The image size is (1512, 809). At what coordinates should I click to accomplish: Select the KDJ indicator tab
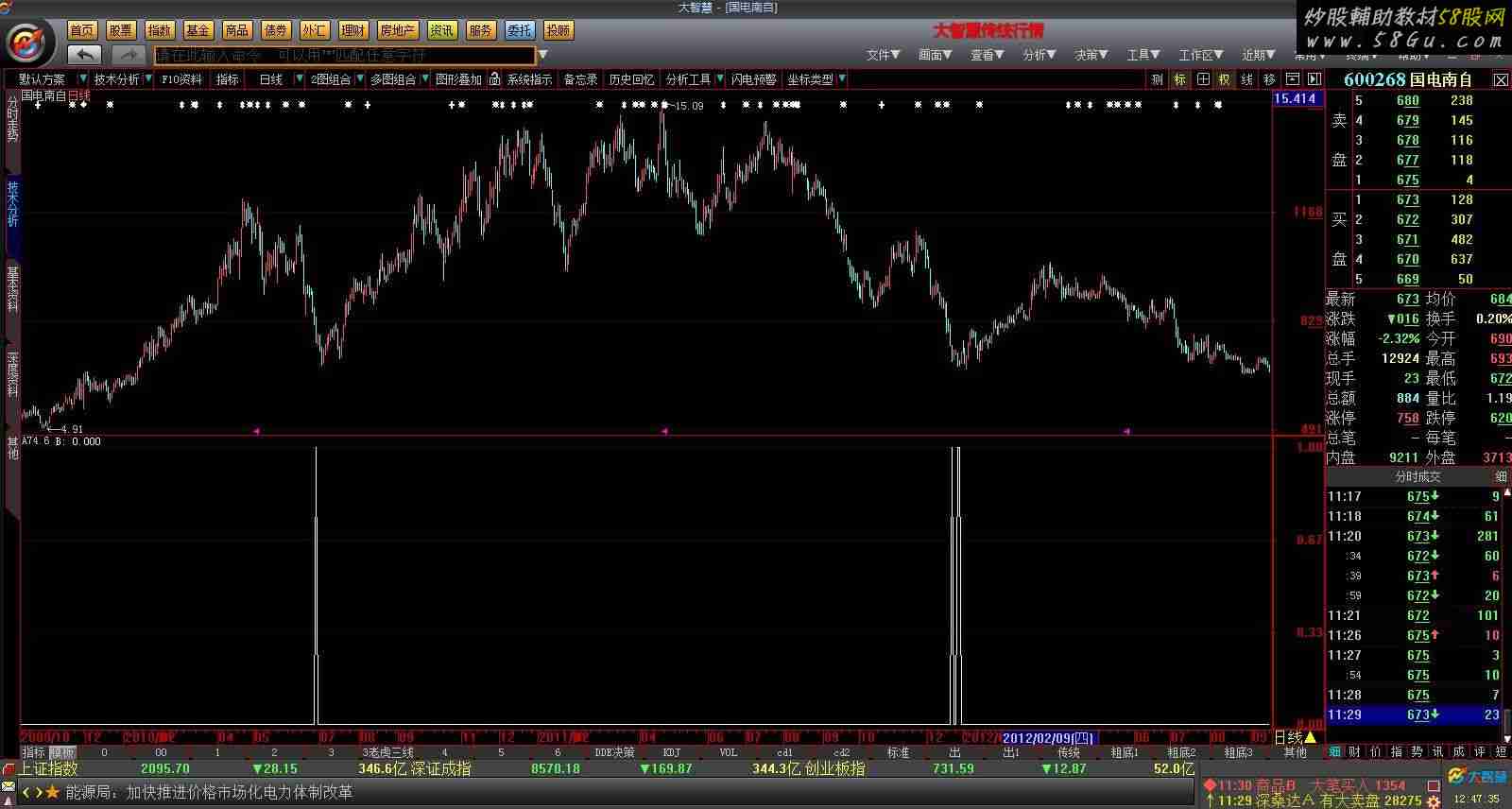(672, 753)
